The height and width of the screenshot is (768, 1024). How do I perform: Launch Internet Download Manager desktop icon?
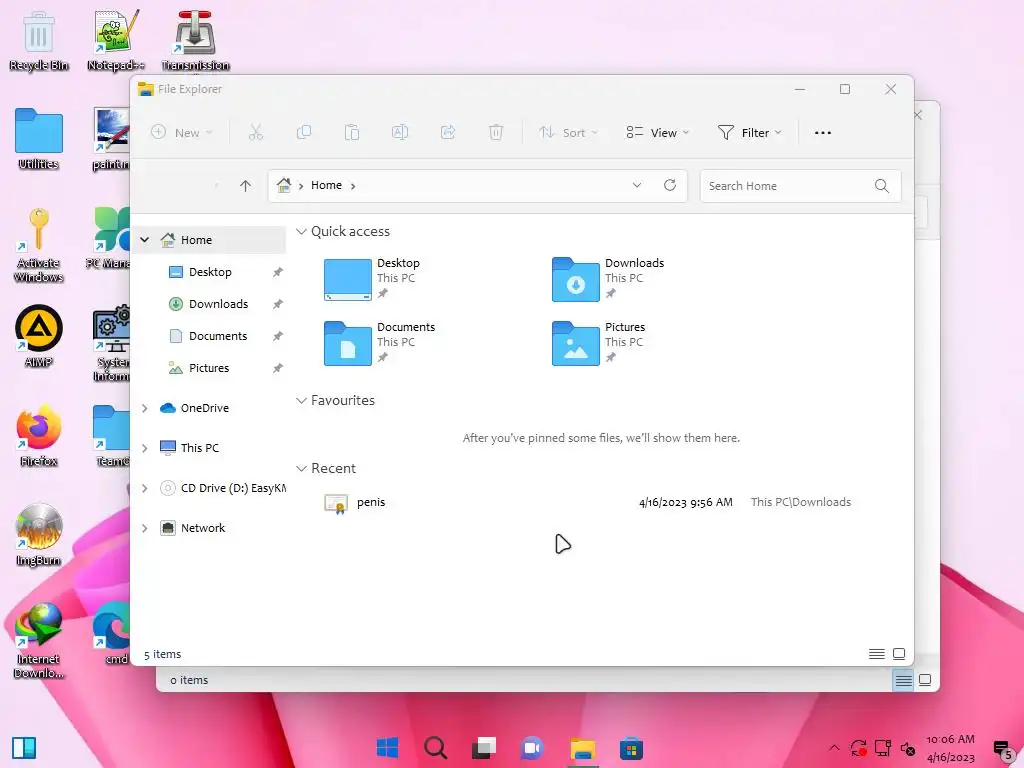(39, 641)
